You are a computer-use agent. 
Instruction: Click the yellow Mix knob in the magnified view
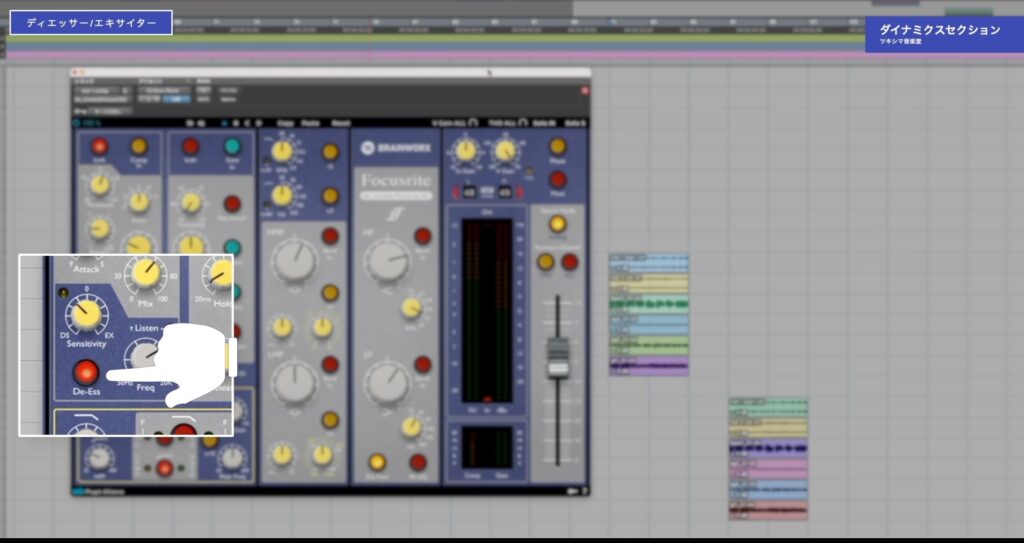pyautogui.click(x=146, y=272)
